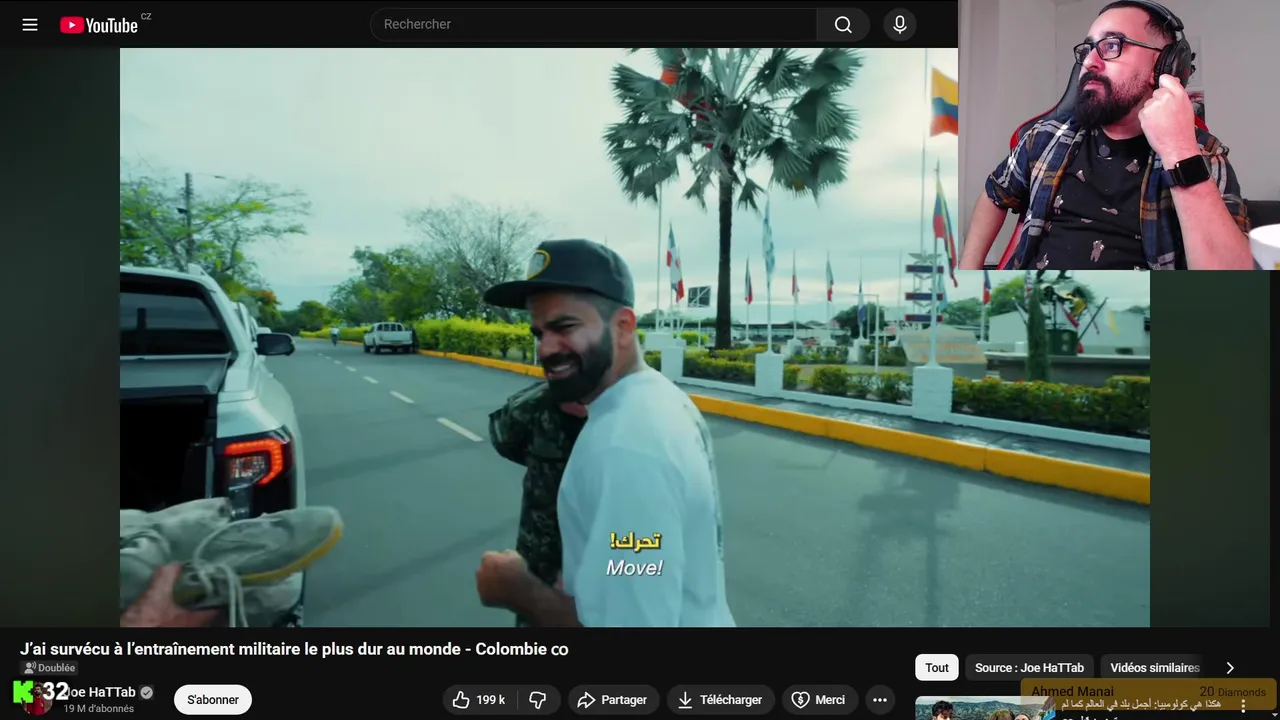Click the Ahmed Manai donation alert

coord(1149,693)
